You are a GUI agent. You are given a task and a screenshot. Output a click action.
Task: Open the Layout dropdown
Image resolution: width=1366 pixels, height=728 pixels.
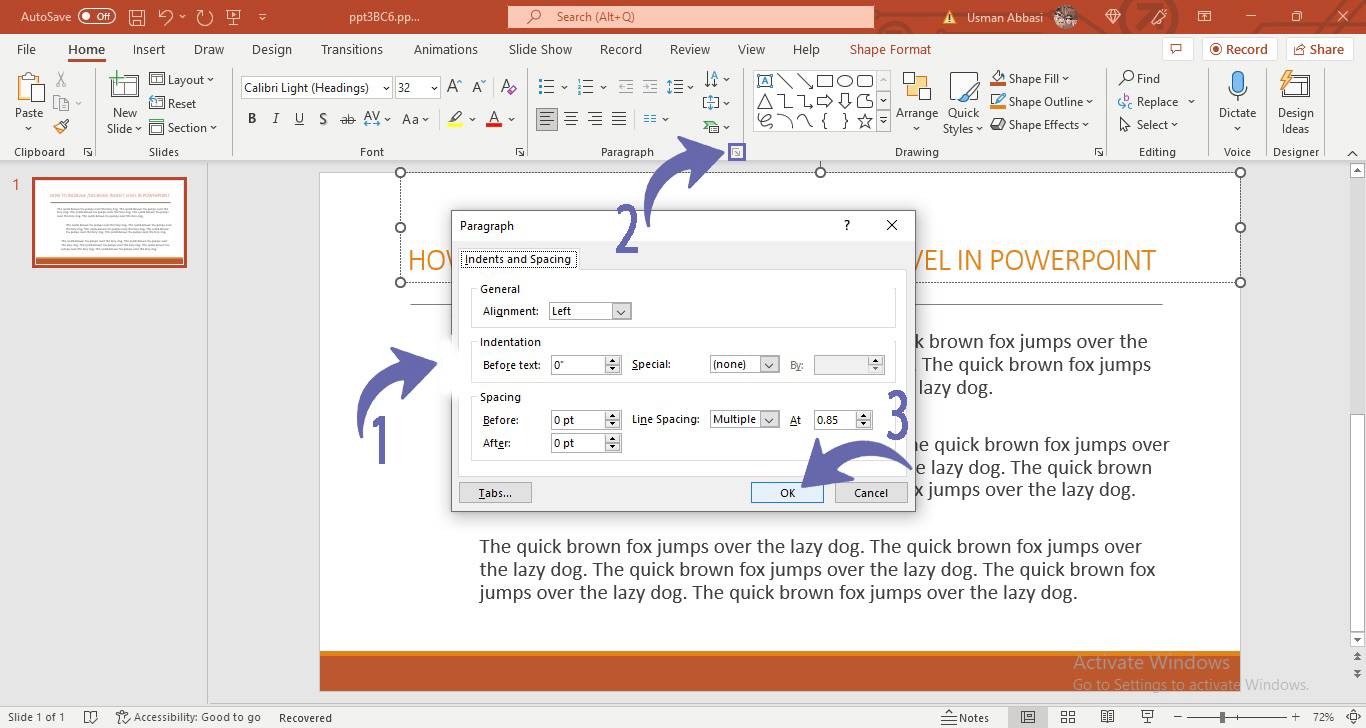[x=182, y=79]
